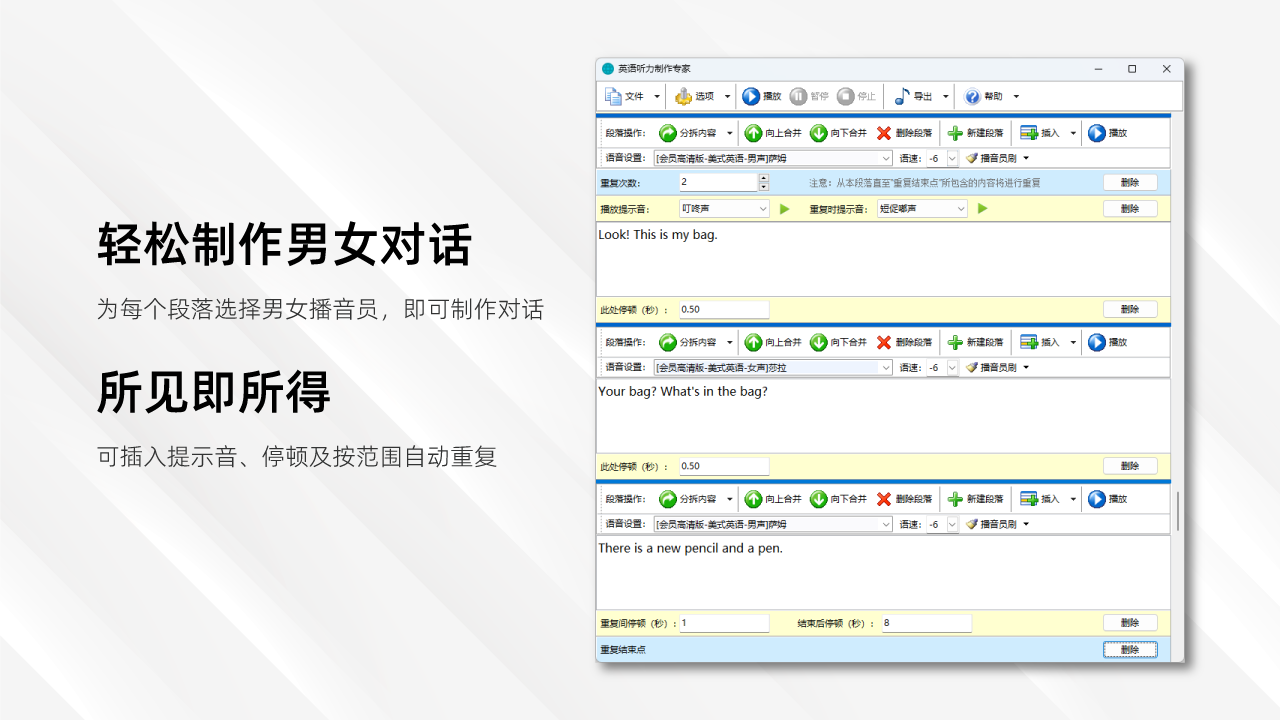Click the 导出 export music-note icon

[x=902, y=96]
